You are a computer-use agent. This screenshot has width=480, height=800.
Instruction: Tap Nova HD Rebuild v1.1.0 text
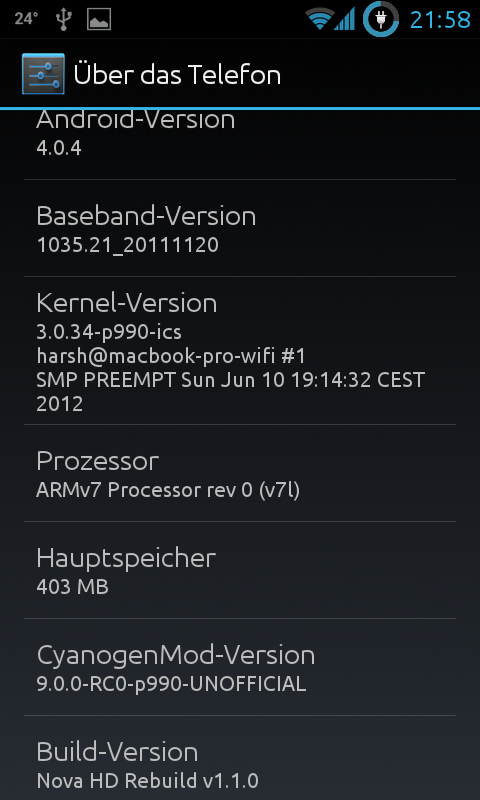tap(147, 781)
